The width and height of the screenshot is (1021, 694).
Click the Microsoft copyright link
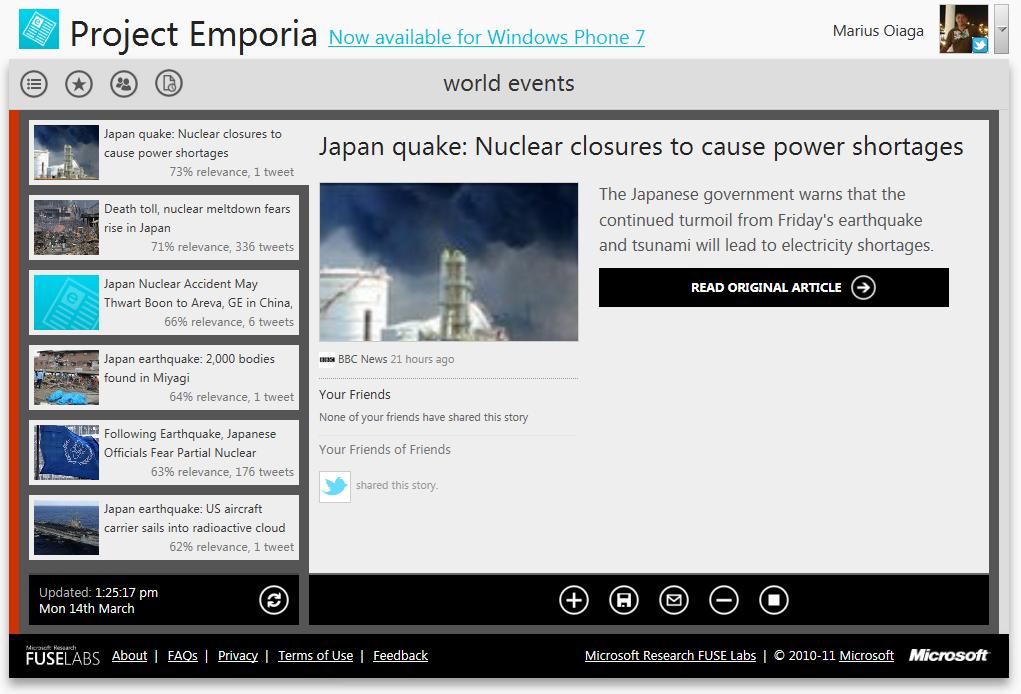click(x=866, y=656)
